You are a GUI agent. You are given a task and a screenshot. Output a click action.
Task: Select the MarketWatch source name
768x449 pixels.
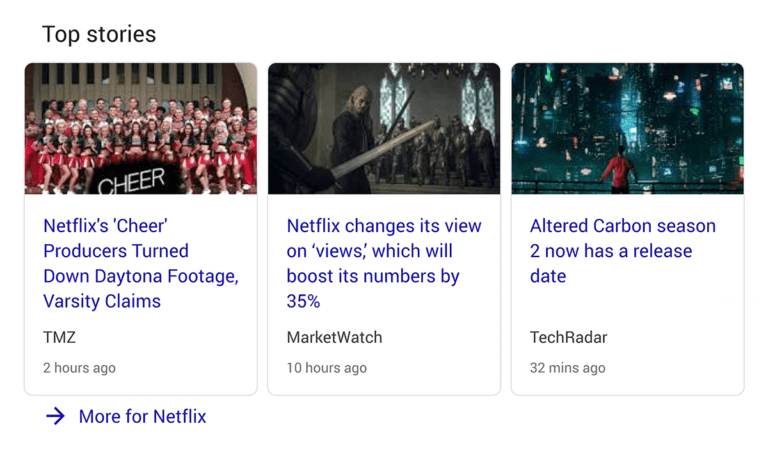pos(334,337)
